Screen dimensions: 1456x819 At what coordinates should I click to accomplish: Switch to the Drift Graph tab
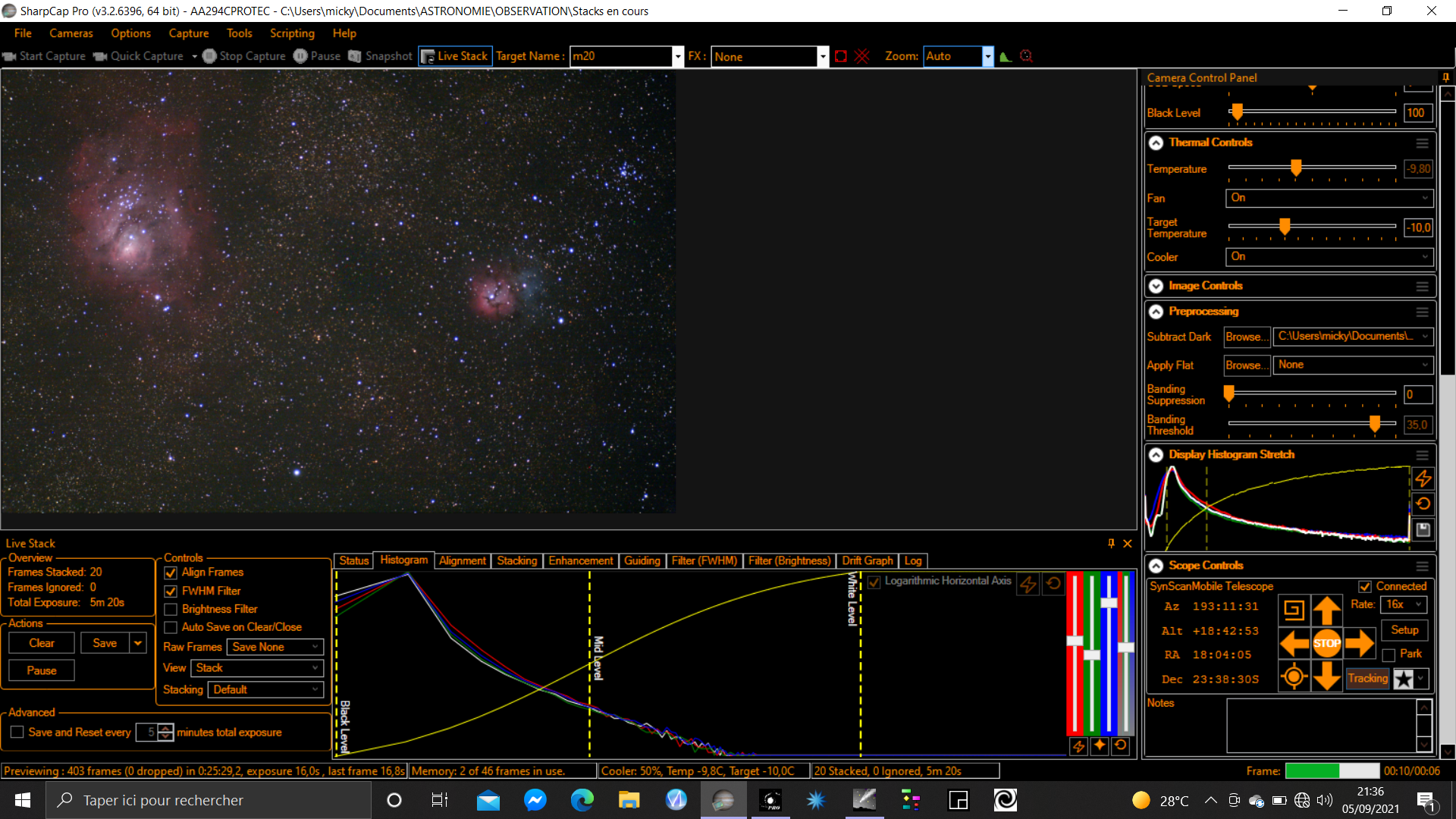click(867, 560)
